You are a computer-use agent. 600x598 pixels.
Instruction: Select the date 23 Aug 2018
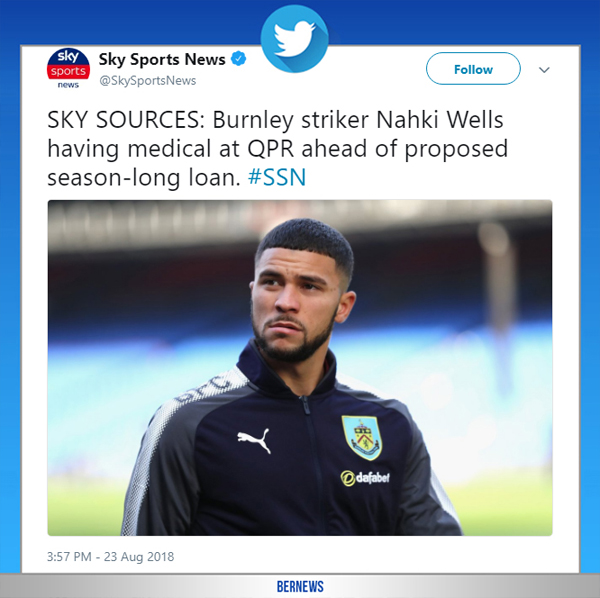click(x=139, y=556)
